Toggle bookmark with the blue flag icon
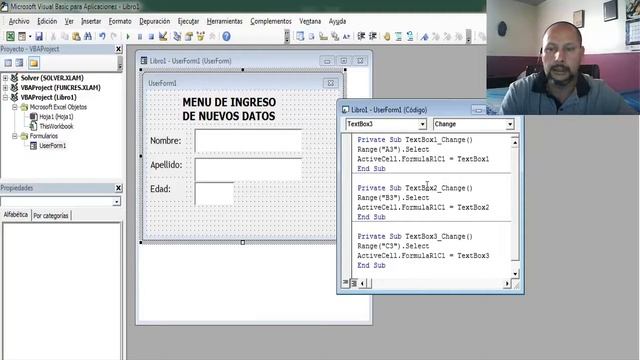The width and height of the screenshot is (640, 360). tap(424, 36)
